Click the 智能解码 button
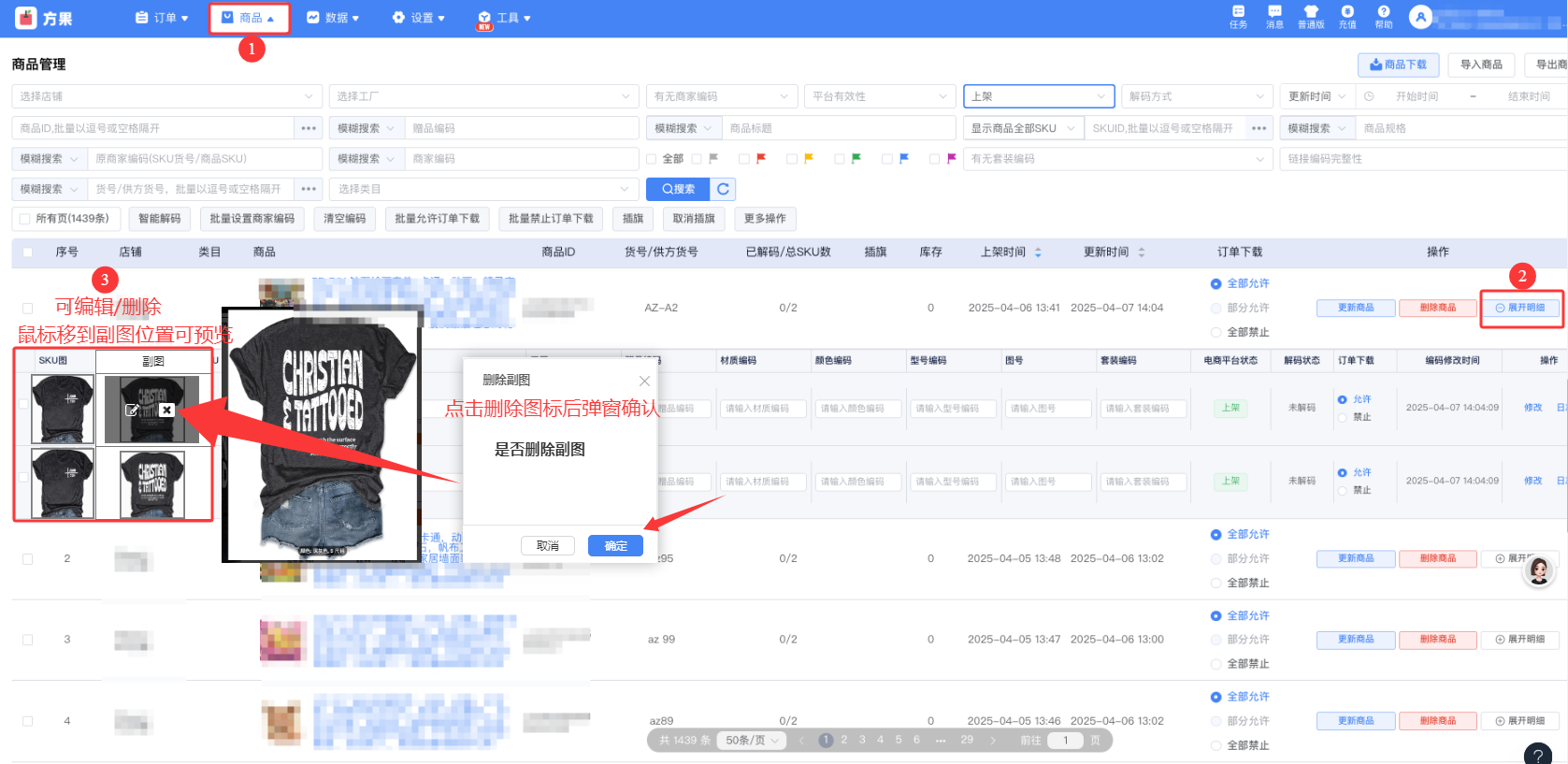The width and height of the screenshot is (1568, 764). click(160, 219)
